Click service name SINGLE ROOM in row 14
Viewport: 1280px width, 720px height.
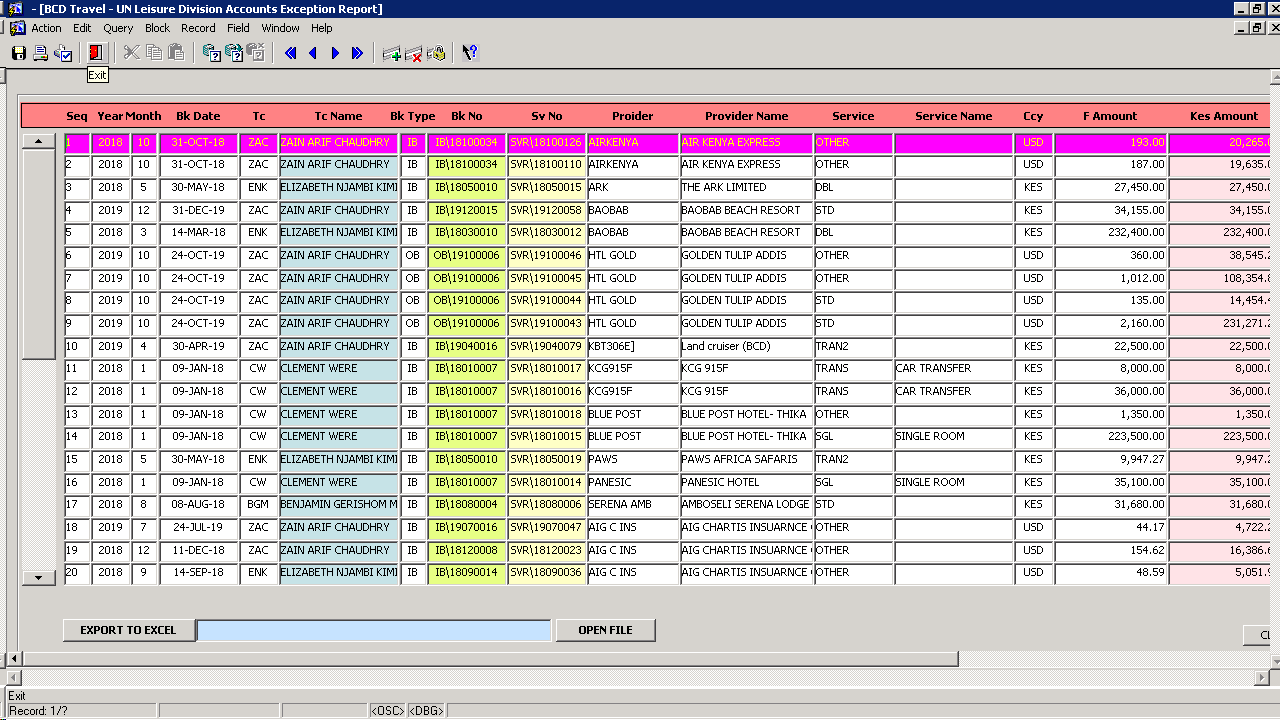click(x=953, y=437)
